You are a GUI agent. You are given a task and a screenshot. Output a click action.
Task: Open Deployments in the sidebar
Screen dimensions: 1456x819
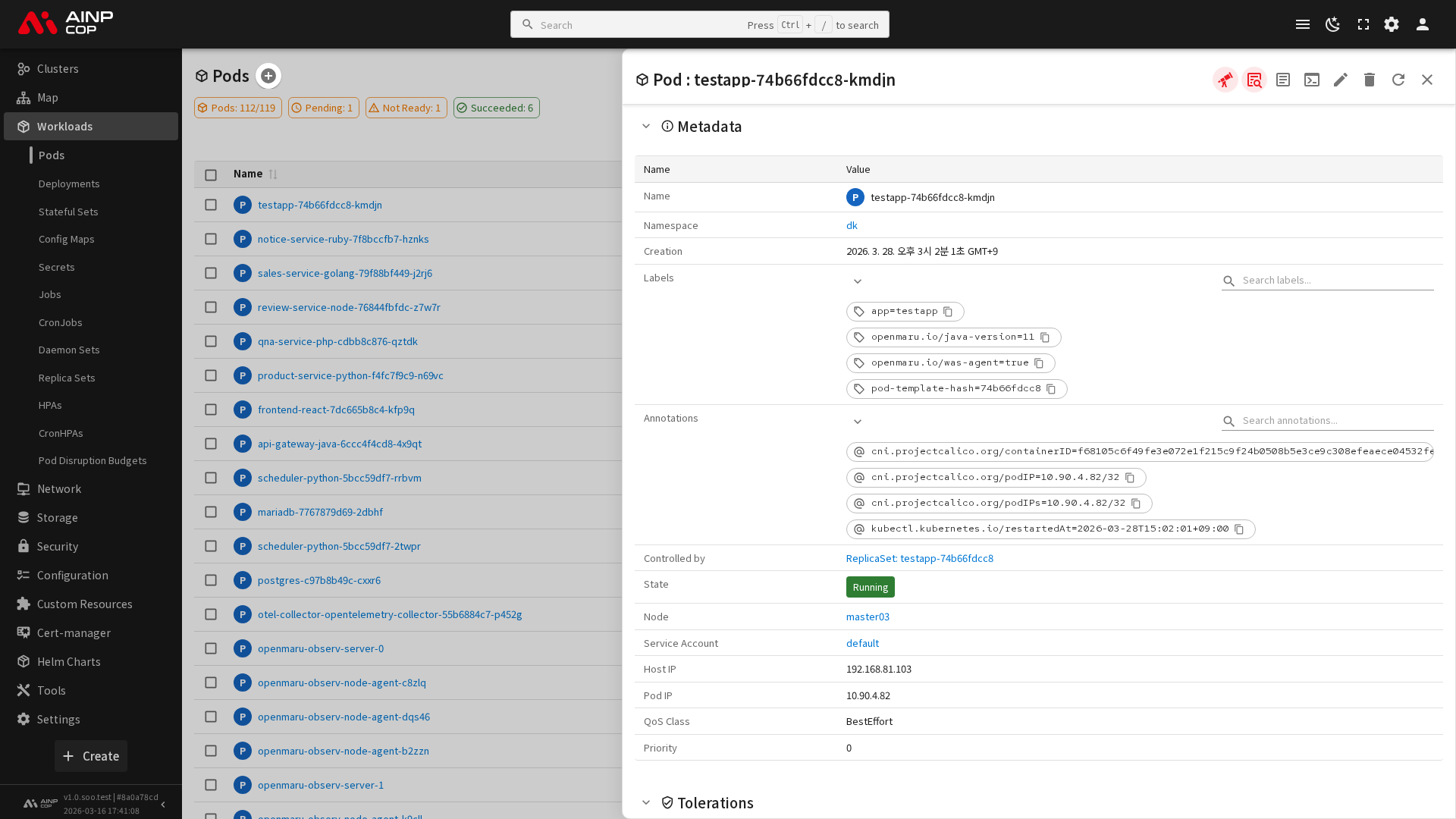pos(69,184)
